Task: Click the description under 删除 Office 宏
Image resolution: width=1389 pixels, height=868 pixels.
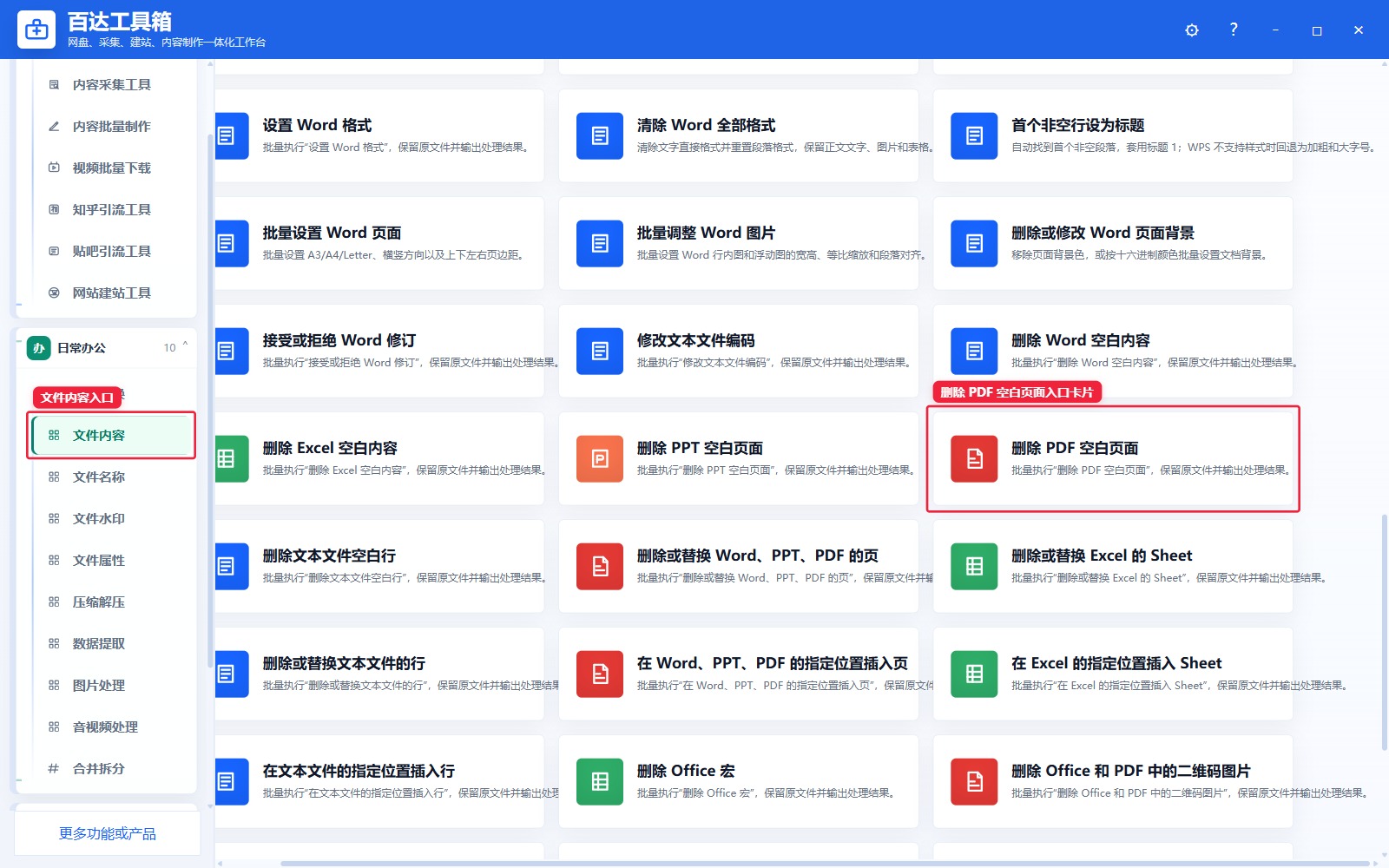Action: point(767,793)
